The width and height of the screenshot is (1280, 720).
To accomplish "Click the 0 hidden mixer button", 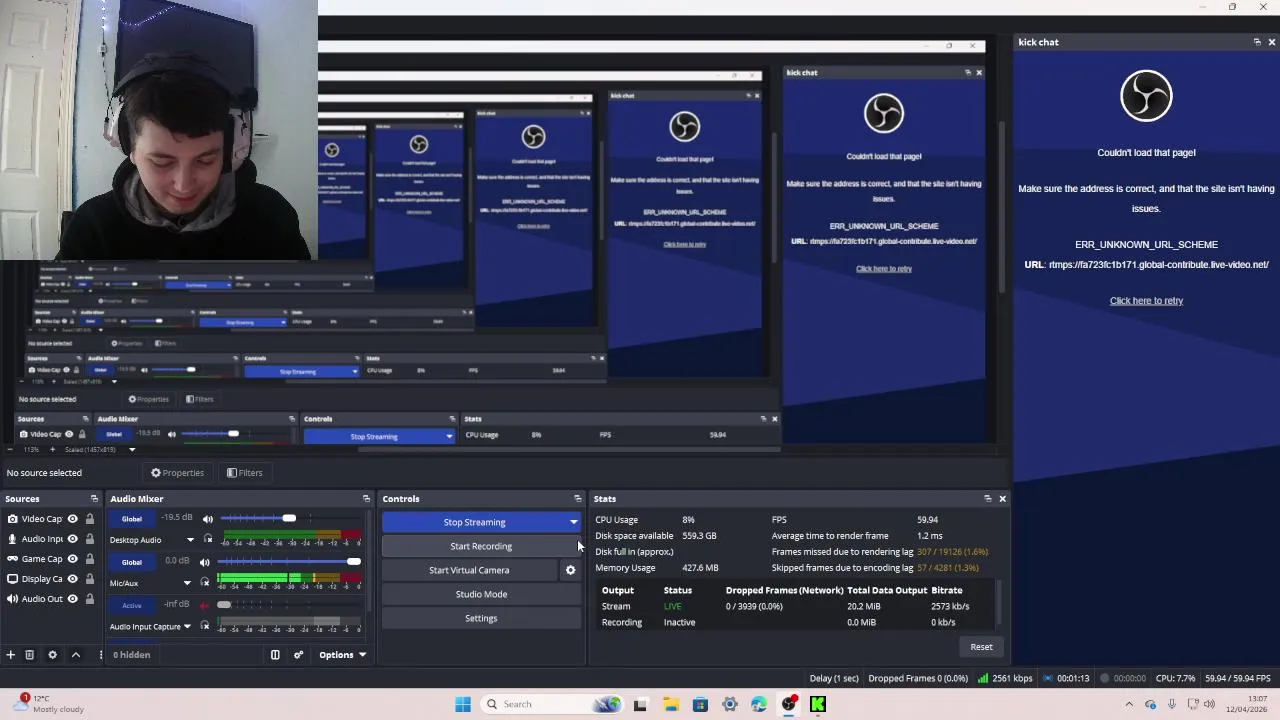I will pyautogui.click(x=131, y=655).
